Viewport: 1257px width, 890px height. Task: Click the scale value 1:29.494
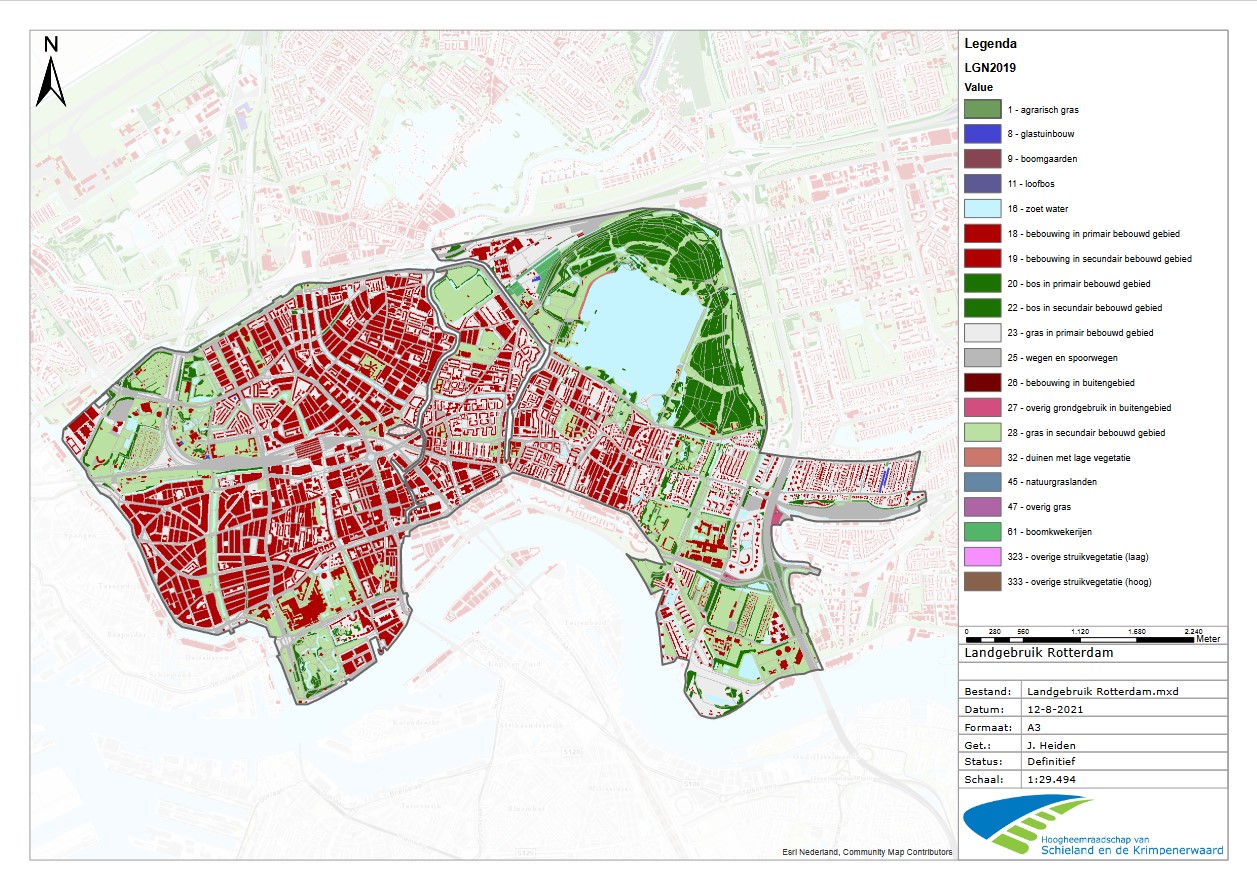(1054, 777)
